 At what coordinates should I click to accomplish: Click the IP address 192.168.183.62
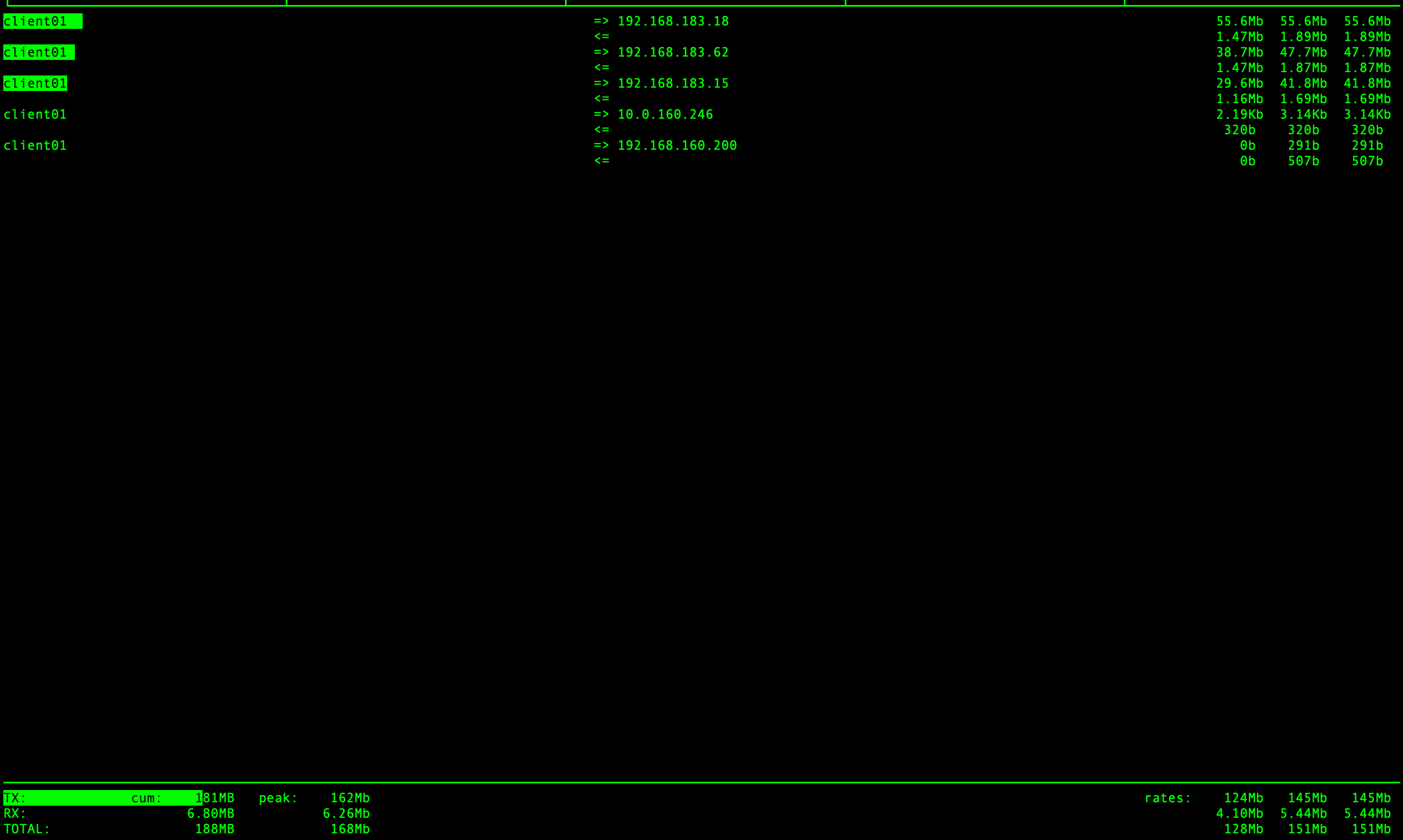[673, 53]
